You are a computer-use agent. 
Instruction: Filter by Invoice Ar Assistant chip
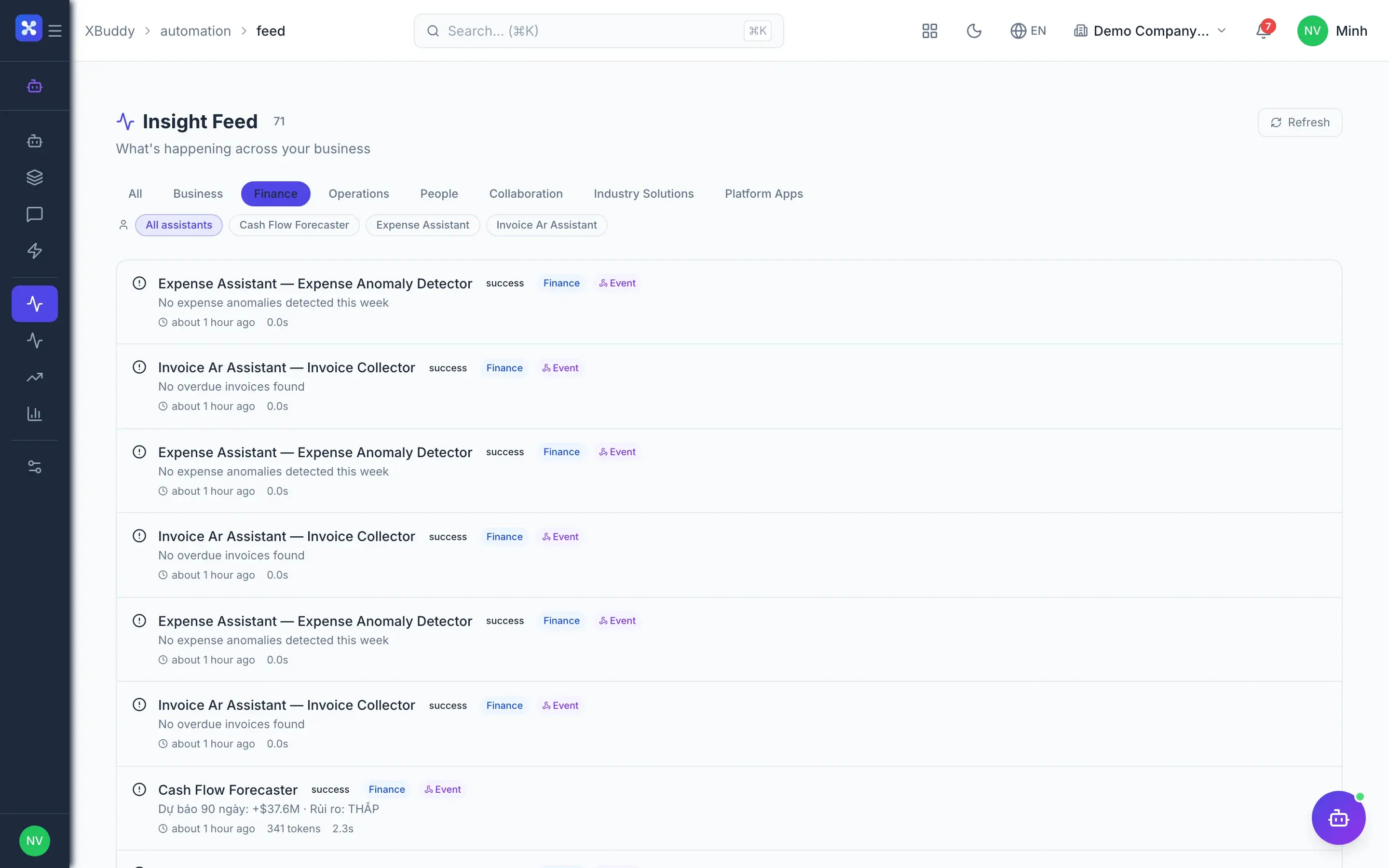[546, 225]
